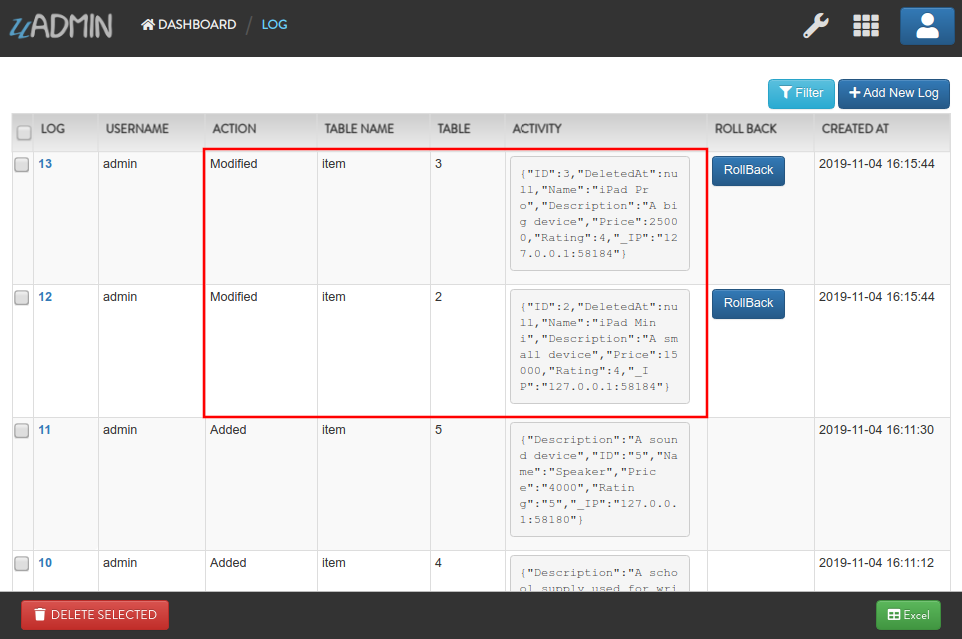Click the LOG breadcrumb link

274,25
